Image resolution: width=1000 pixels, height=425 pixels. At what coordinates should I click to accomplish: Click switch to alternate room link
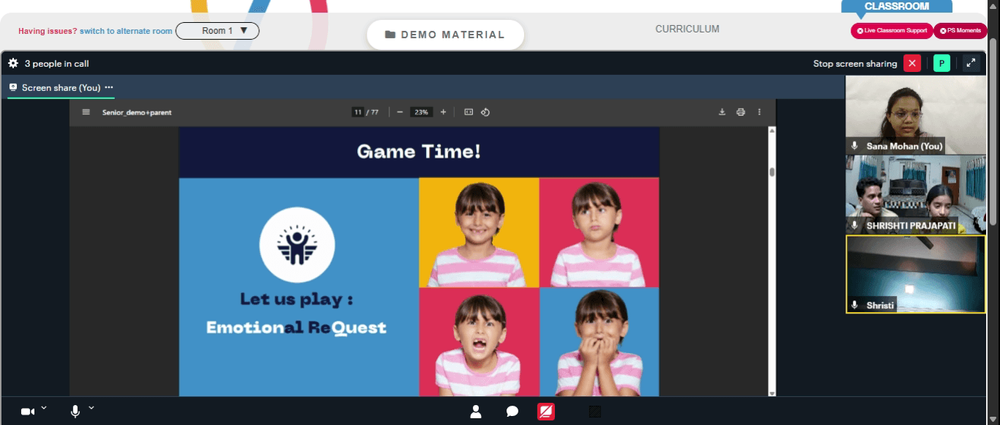pyautogui.click(x=126, y=31)
